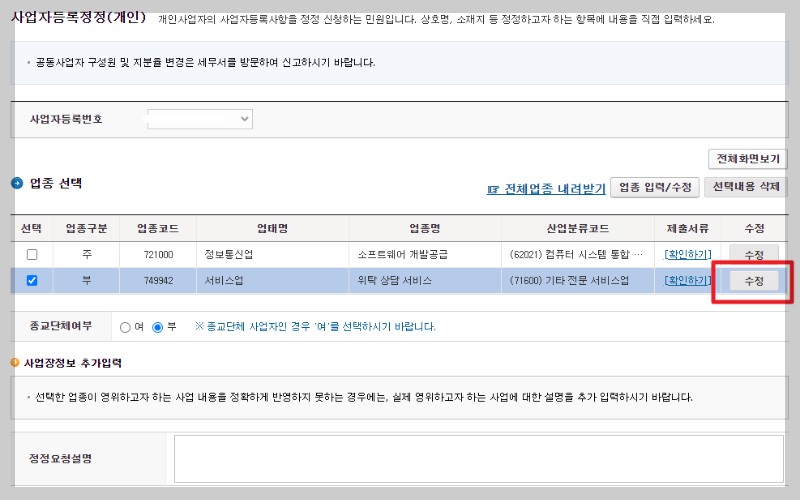
Task: Click the 업종명 column header
Action: tap(425, 228)
